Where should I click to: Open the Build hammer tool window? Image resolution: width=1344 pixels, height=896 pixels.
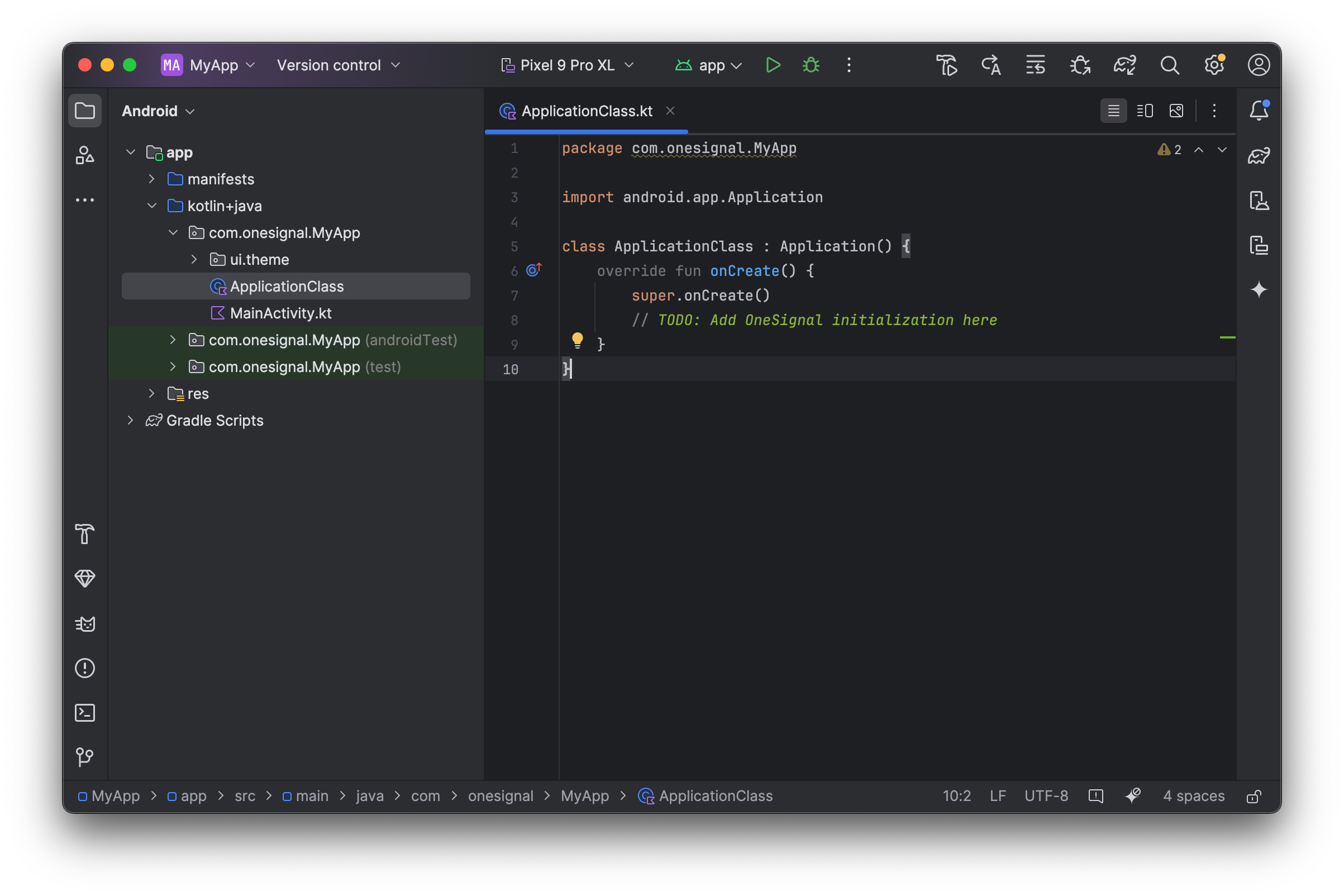tap(85, 533)
